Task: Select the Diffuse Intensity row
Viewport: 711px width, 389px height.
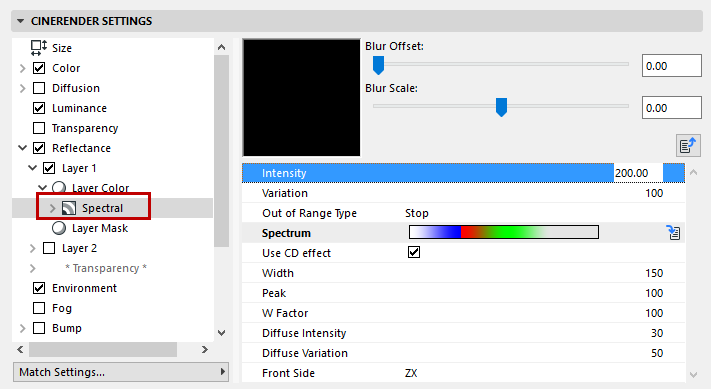Action: click(x=463, y=333)
